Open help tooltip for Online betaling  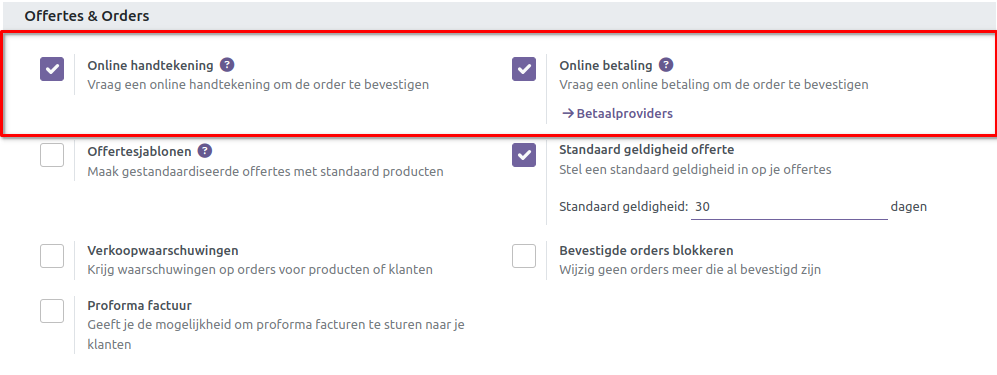pos(666,65)
